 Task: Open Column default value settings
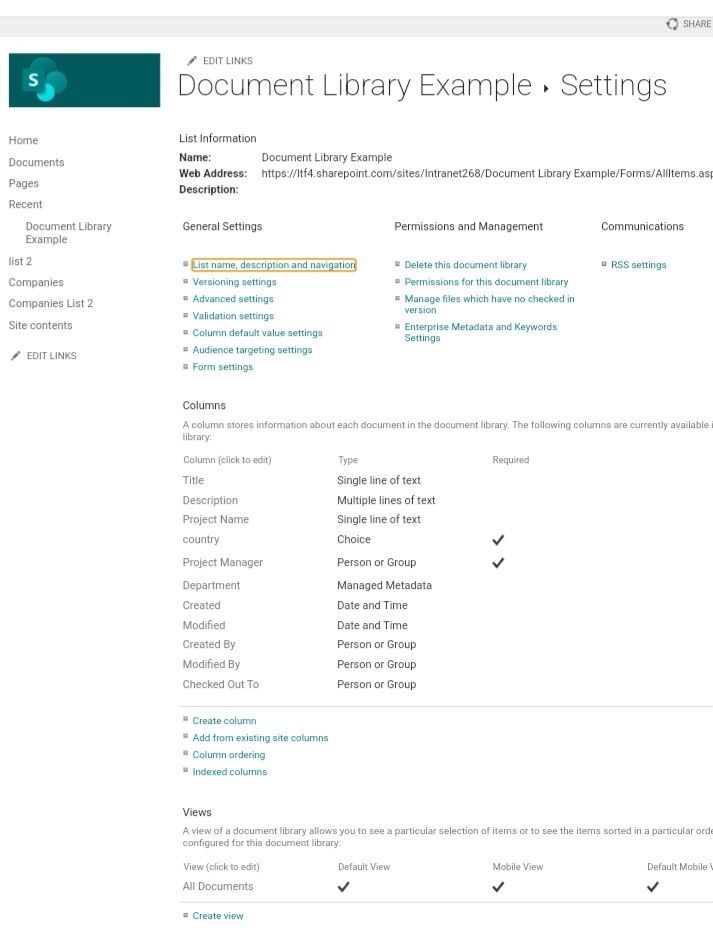[257, 333]
